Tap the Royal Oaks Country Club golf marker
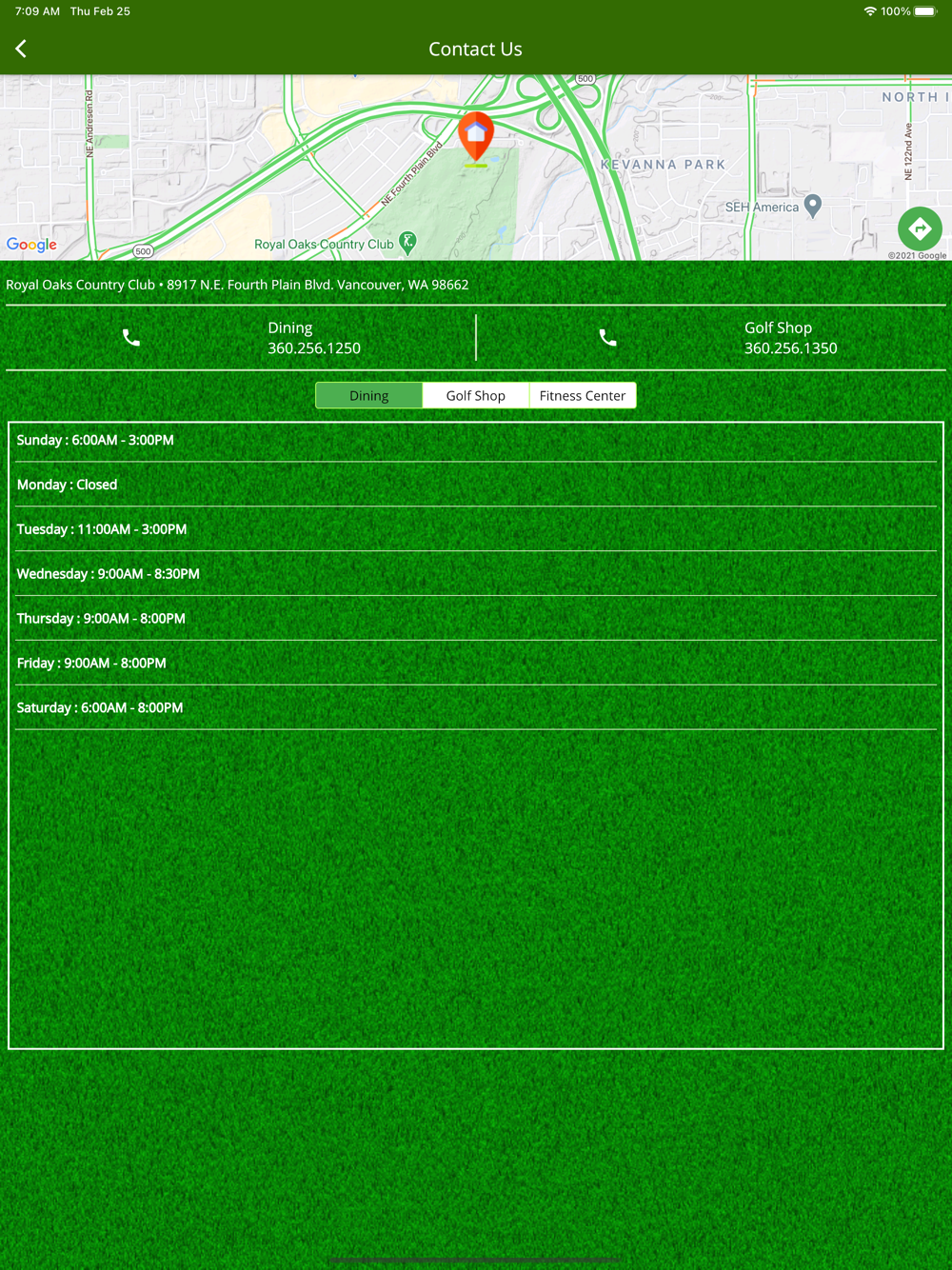This screenshot has width=952, height=1270. pos(407,243)
